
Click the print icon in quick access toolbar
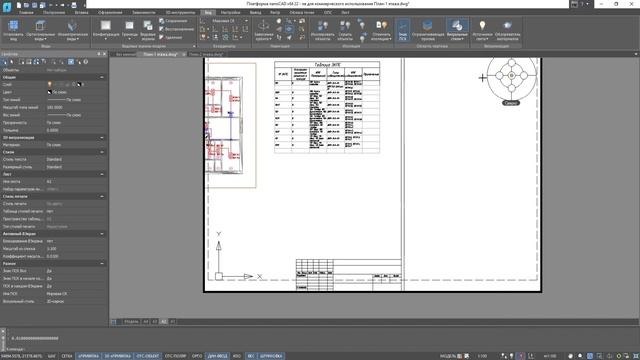pos(74,5)
